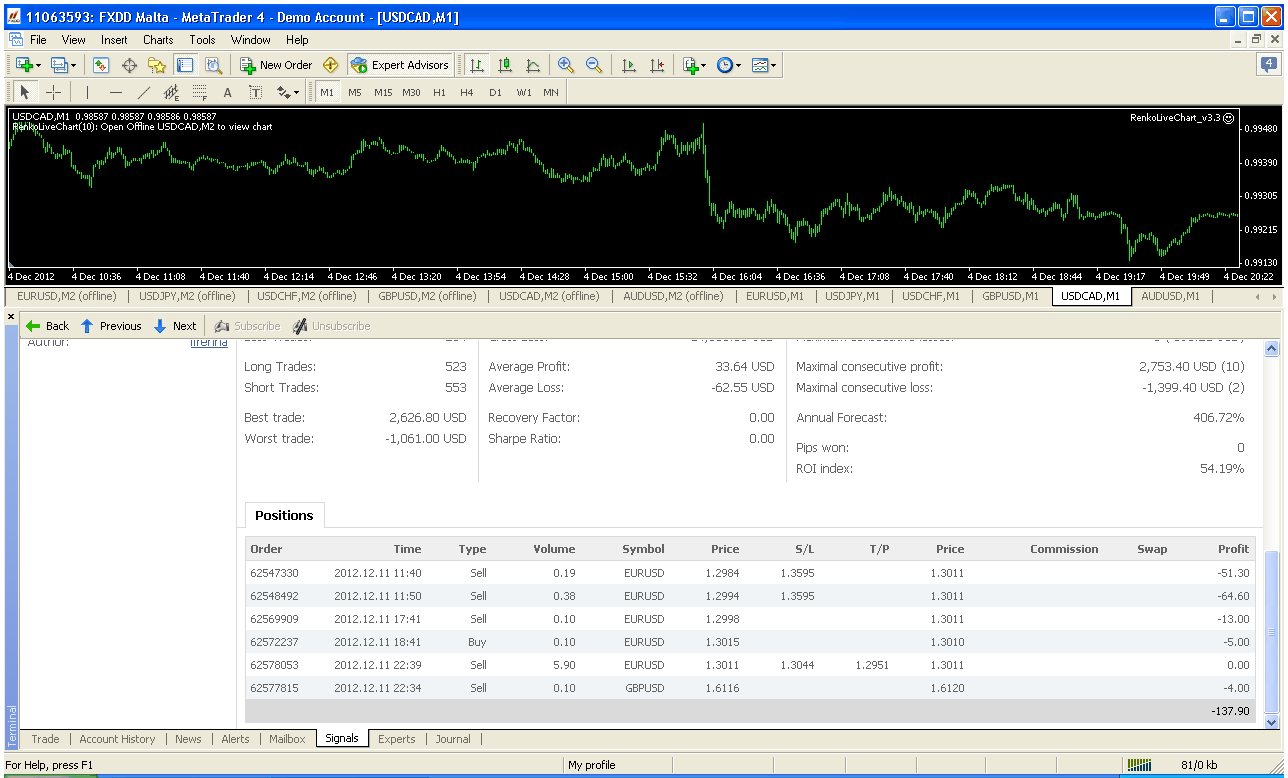Image resolution: width=1288 pixels, height=778 pixels.
Task: Toggle the Navigator star-folder icon
Action: pyautogui.click(x=157, y=65)
